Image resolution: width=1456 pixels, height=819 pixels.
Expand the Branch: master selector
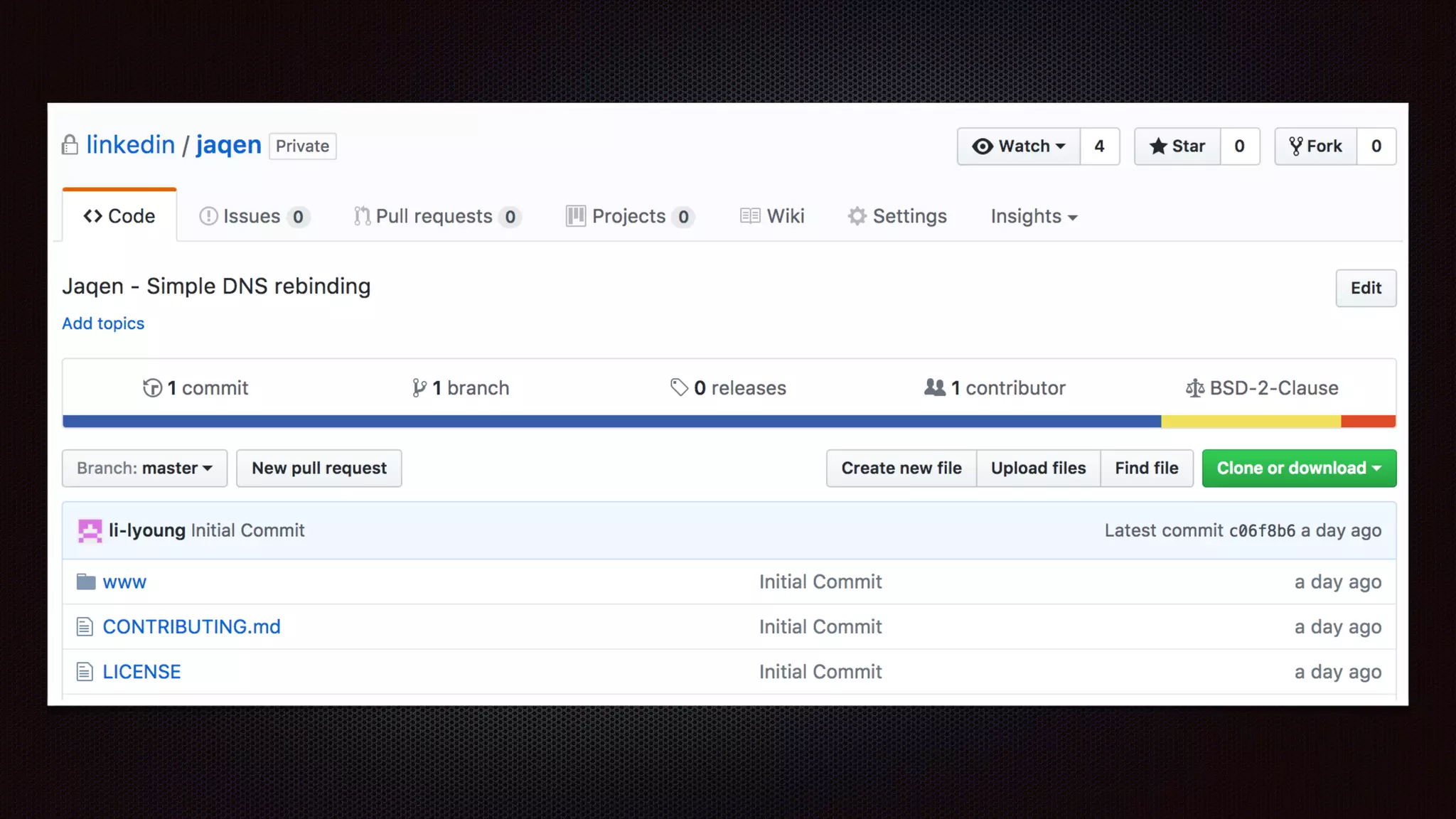click(144, 468)
